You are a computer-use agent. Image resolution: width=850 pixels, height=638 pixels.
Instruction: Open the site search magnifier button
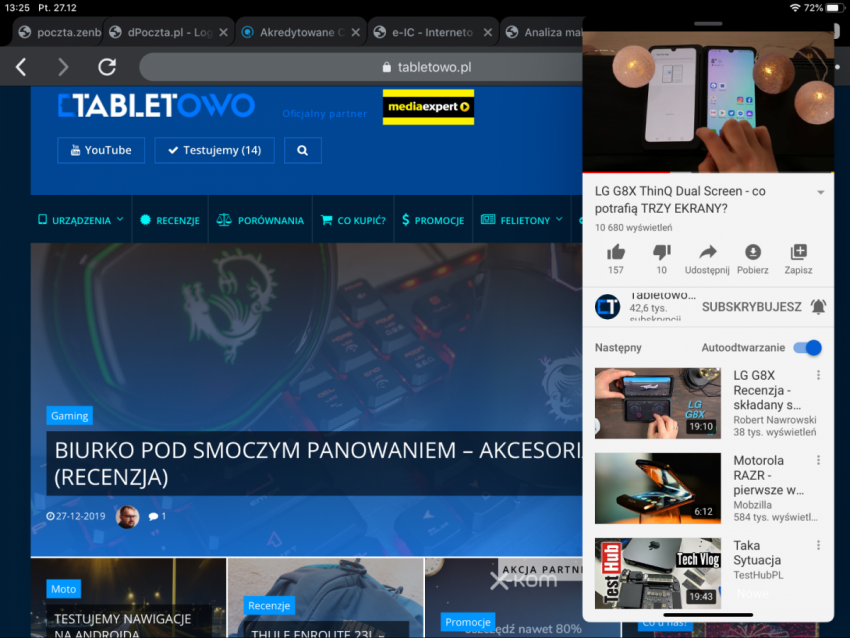(x=302, y=150)
